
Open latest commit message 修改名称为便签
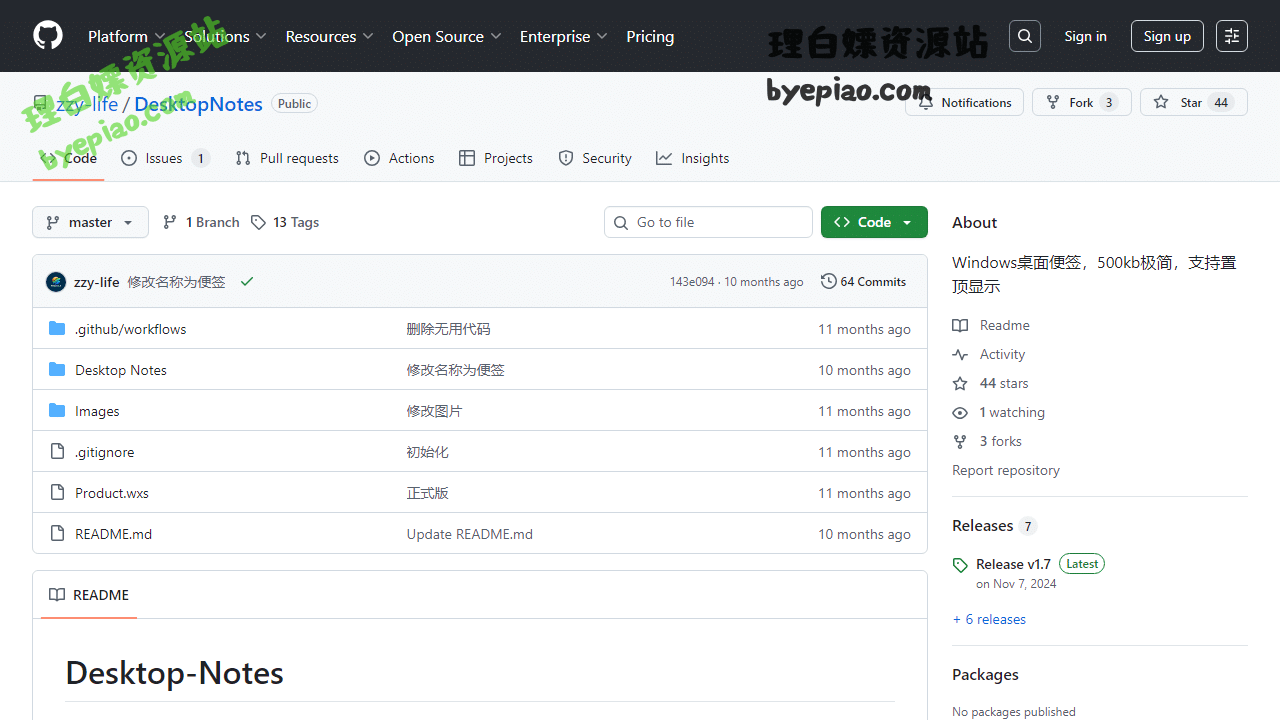coord(176,282)
